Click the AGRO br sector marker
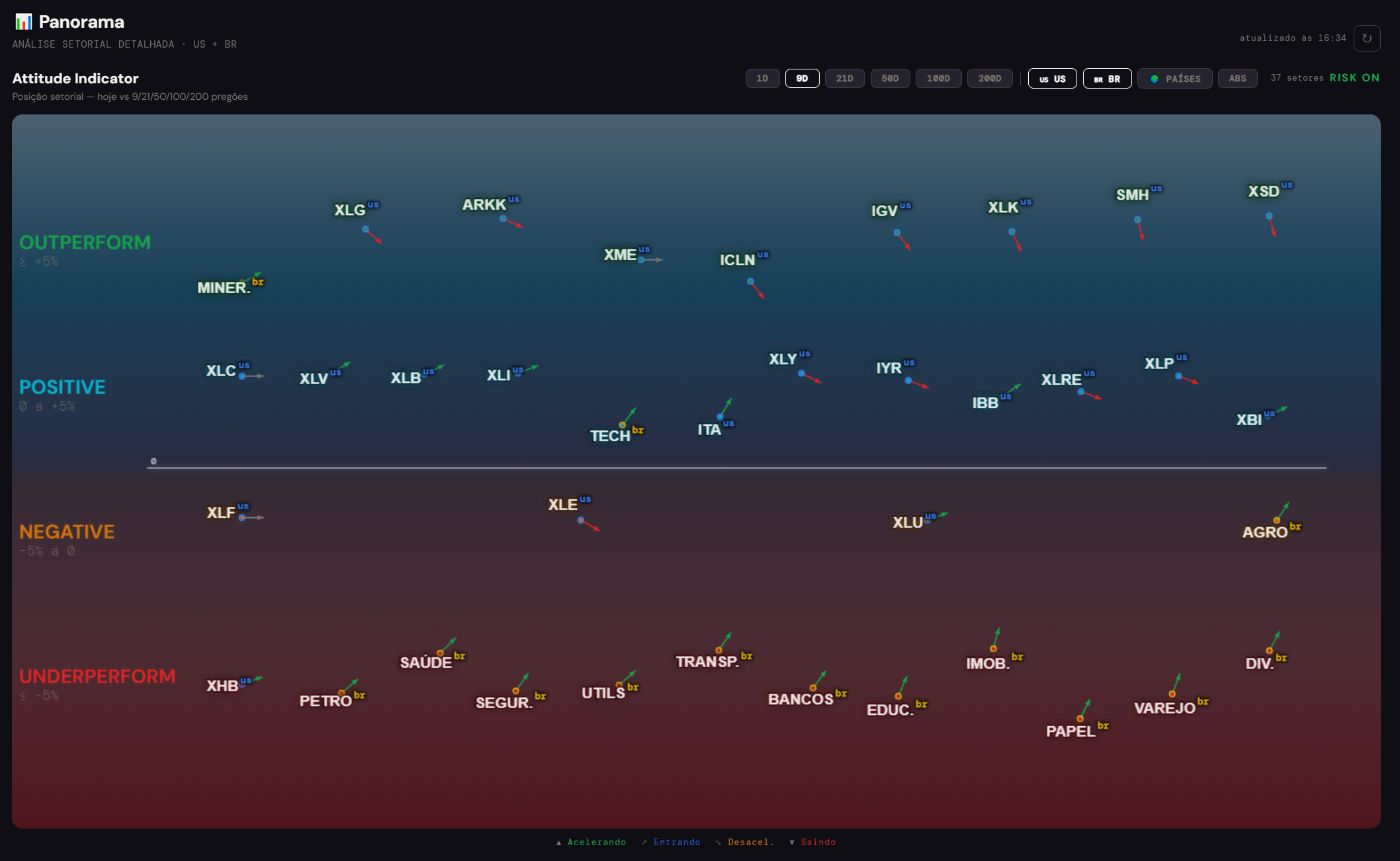 click(x=1277, y=520)
